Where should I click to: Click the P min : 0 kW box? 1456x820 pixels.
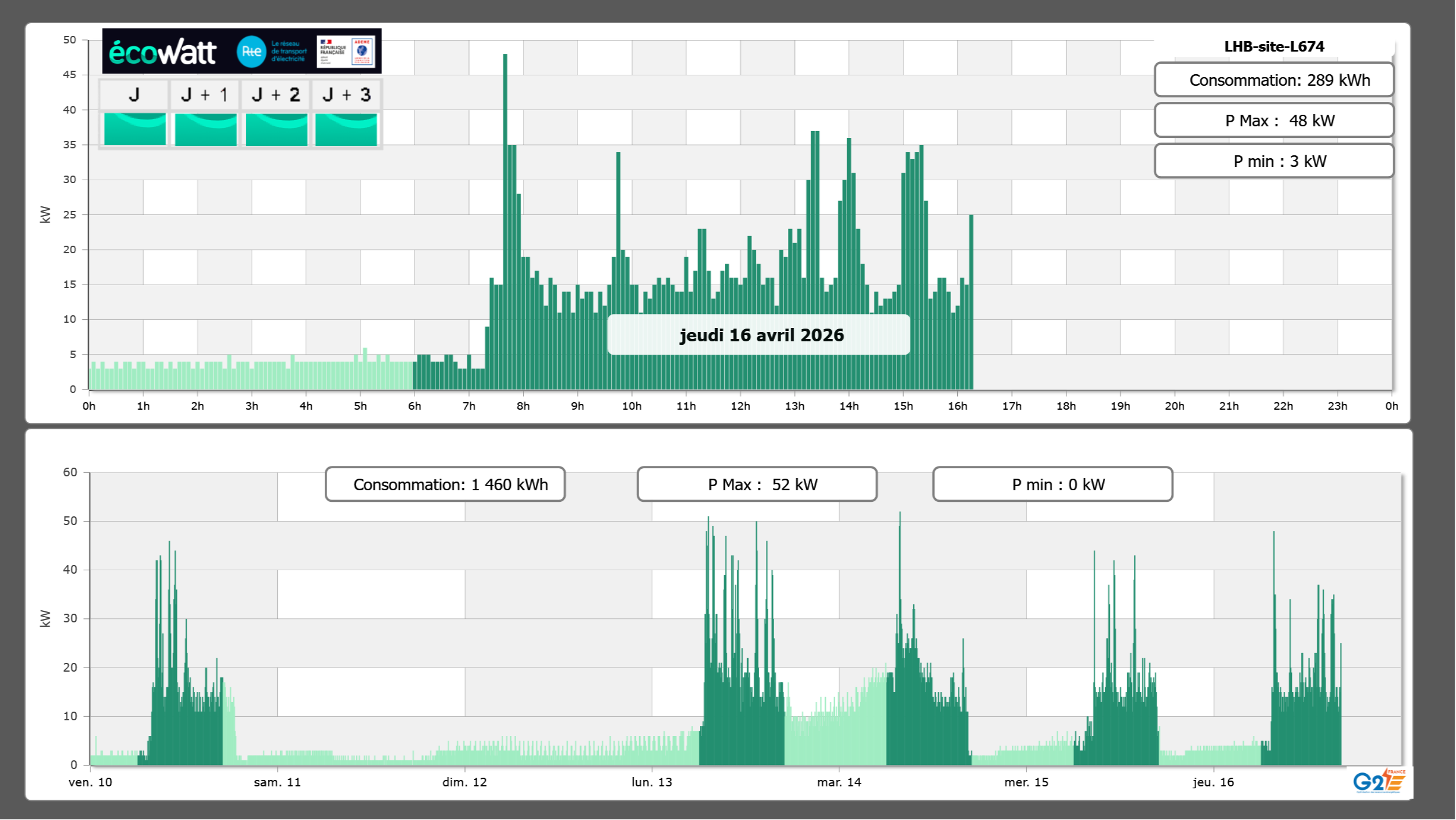(x=1052, y=484)
